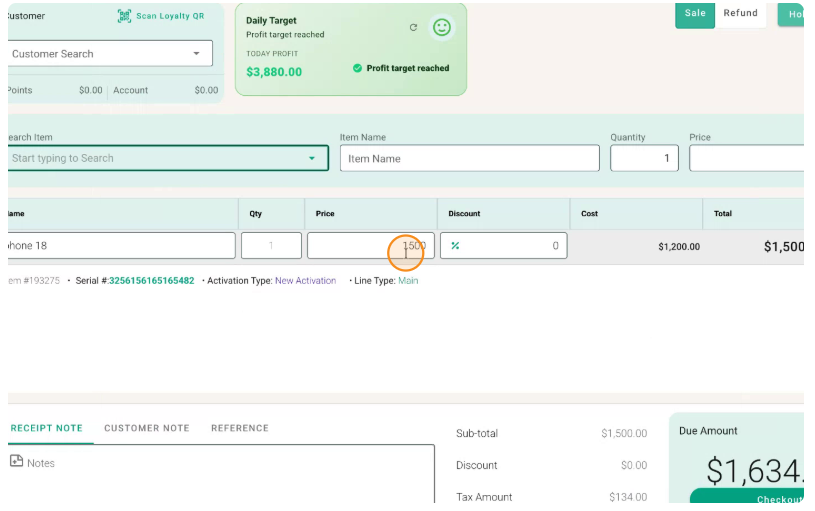Click the Discount $0.00 summary value
Viewport: 815px width, 511px height.
tap(634, 466)
